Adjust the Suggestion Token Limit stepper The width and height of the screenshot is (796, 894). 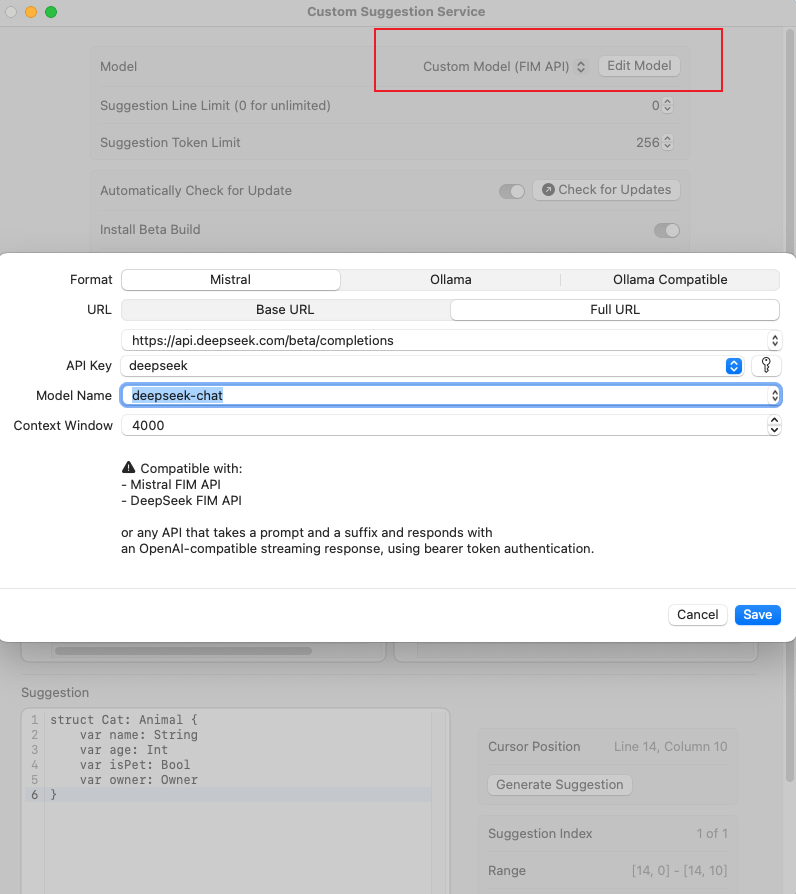[668, 143]
